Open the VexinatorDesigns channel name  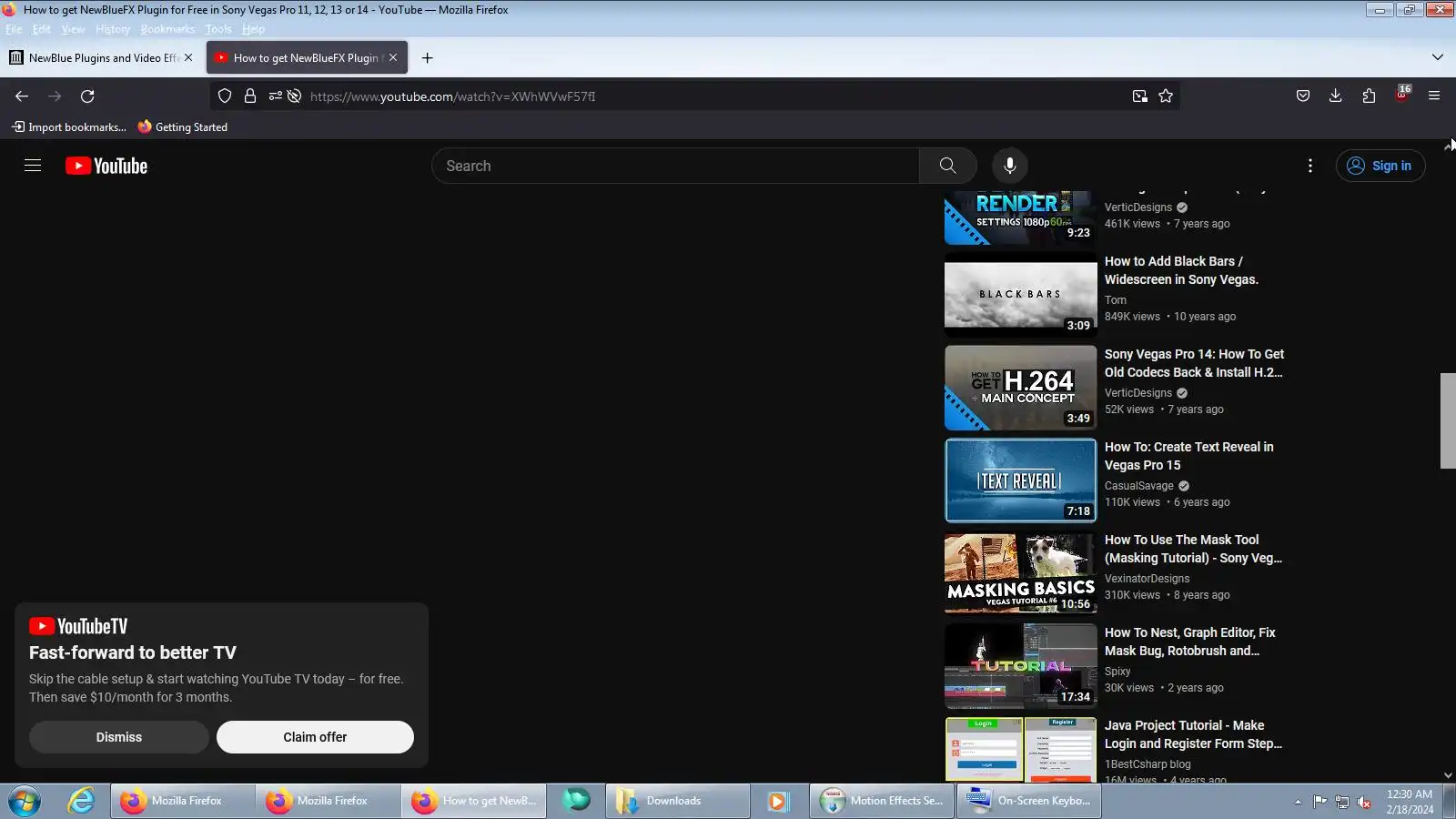[x=1148, y=579]
